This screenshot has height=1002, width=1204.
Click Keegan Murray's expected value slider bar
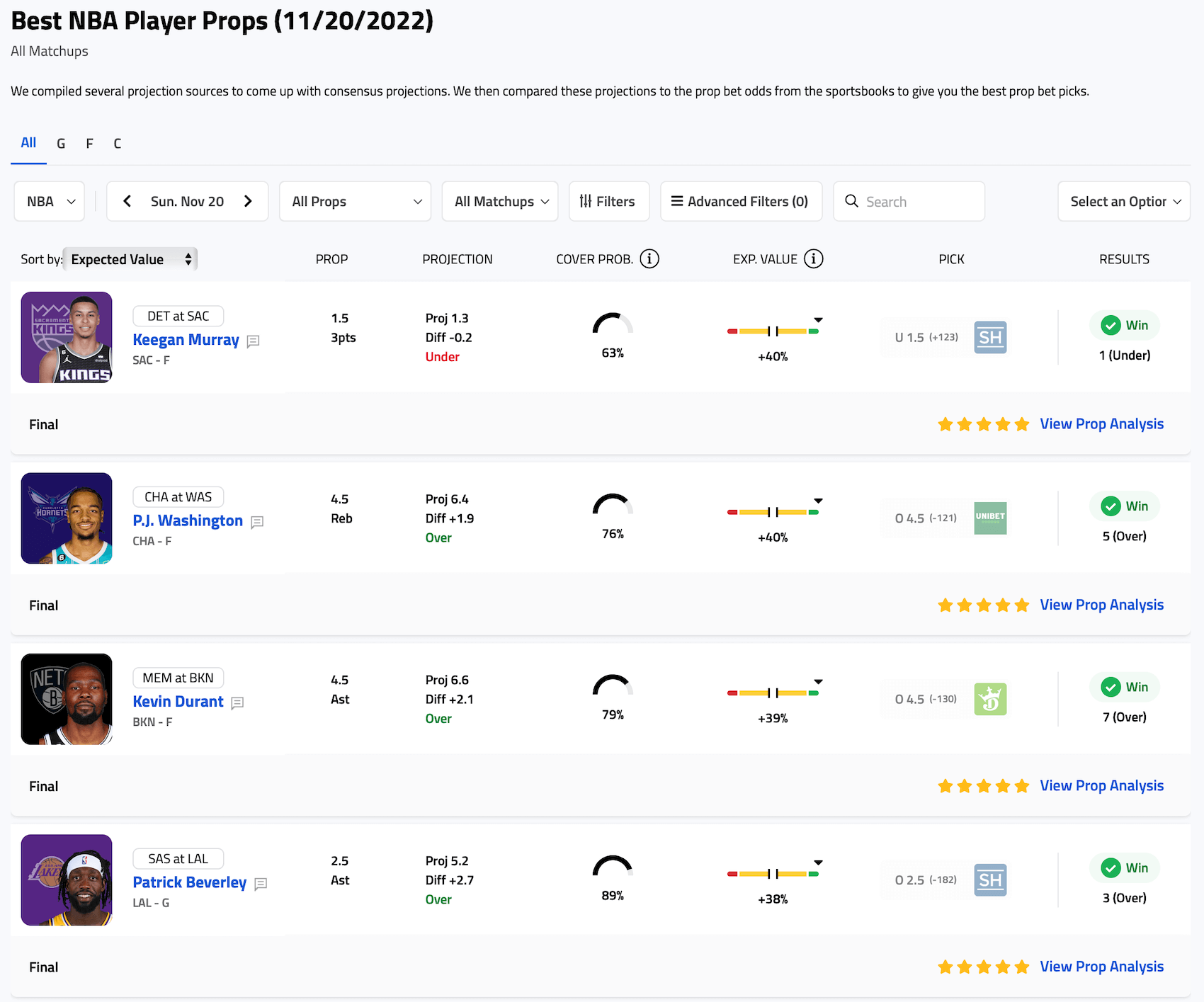click(773, 331)
